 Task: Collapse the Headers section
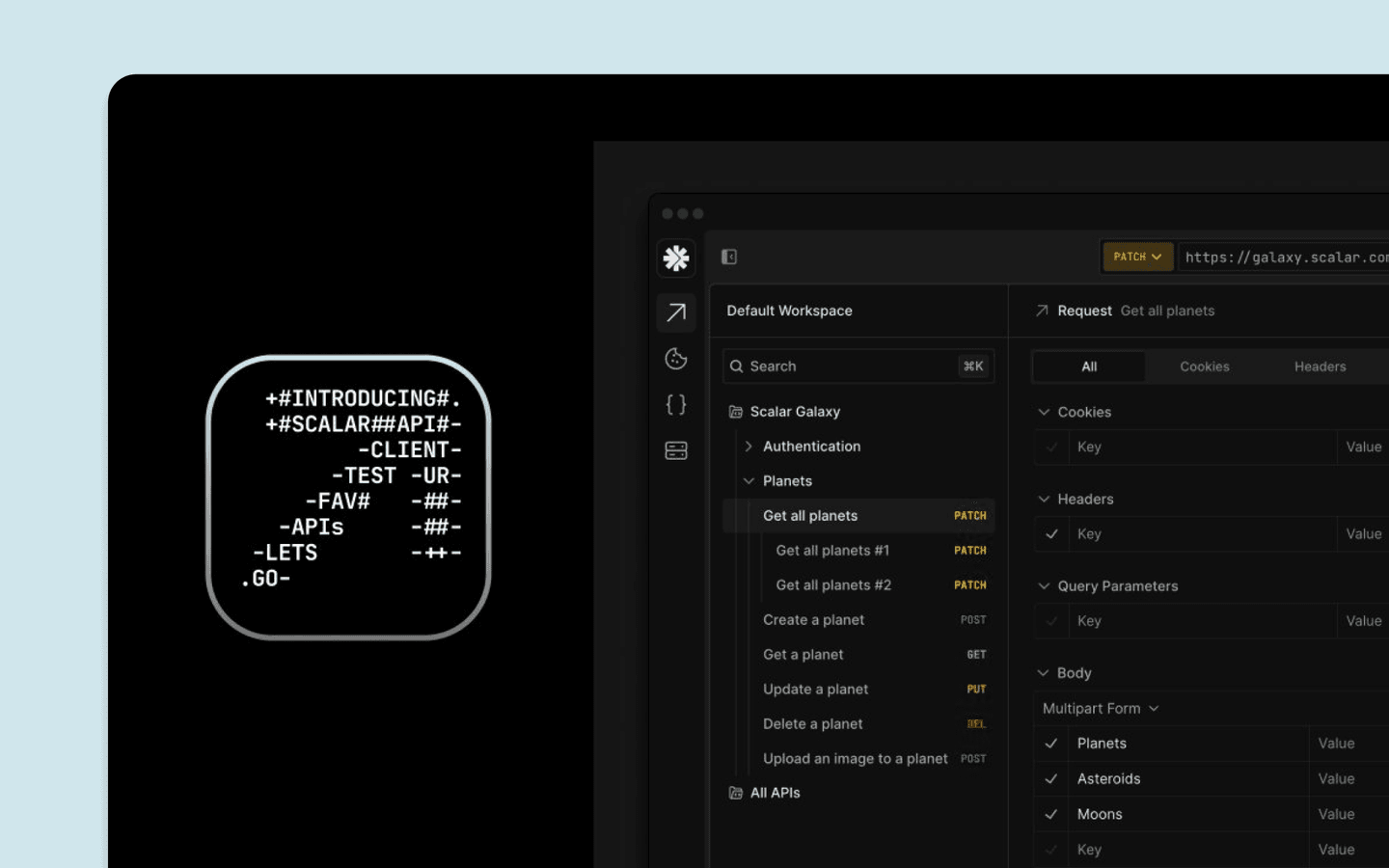tap(1044, 499)
